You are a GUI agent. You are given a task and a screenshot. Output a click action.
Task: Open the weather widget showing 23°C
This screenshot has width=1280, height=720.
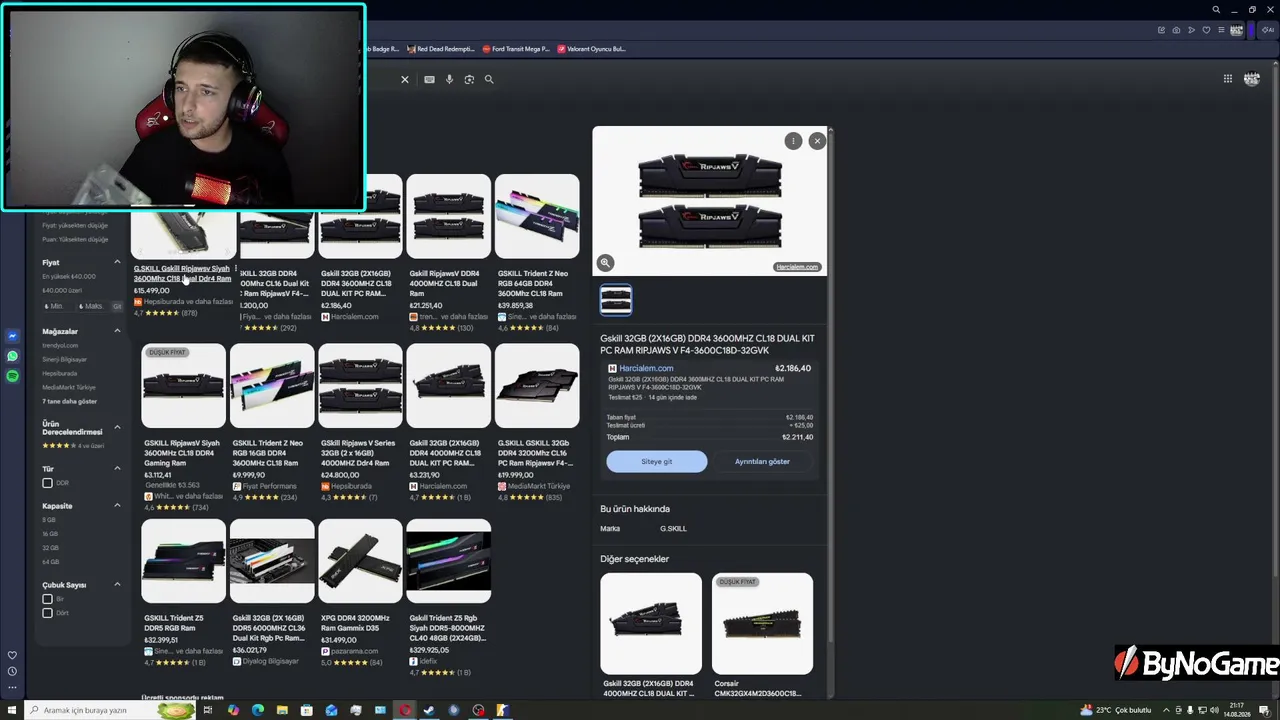tap(1116, 710)
